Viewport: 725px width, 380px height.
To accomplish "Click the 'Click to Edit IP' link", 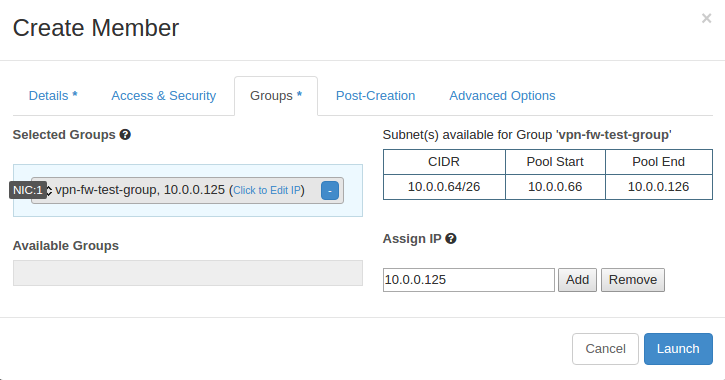I will point(267,190).
